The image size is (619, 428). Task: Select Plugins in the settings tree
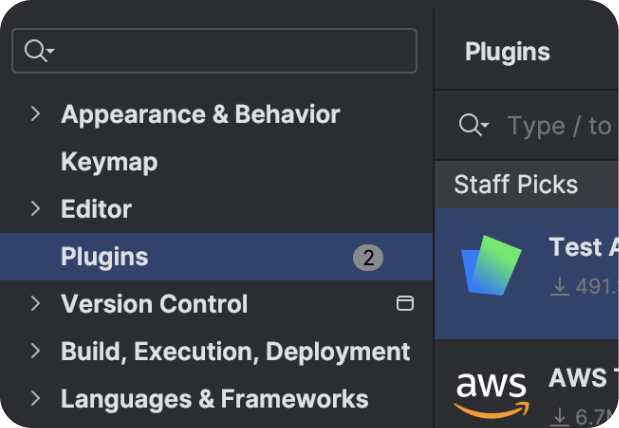pos(216,257)
